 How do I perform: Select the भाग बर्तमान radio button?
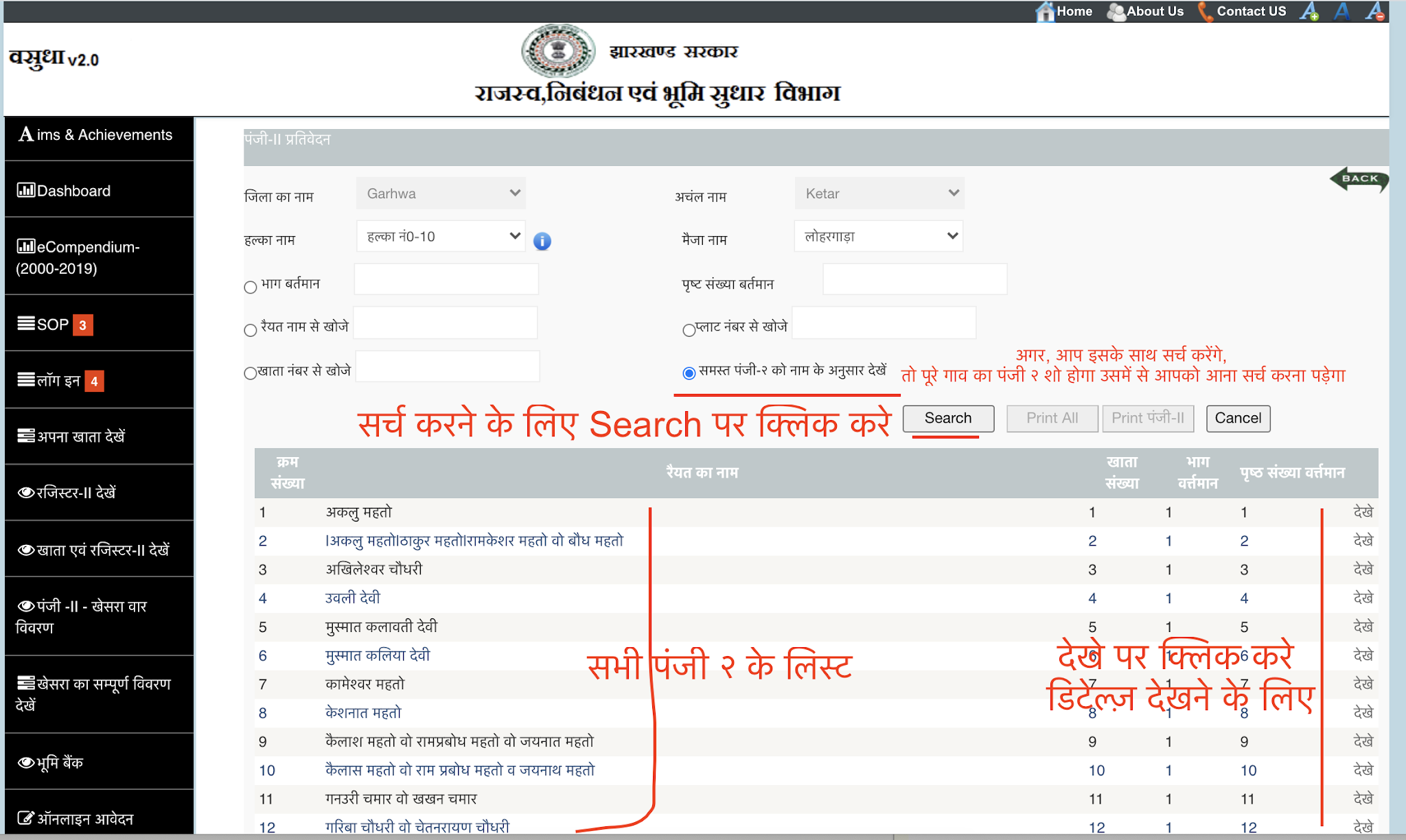click(x=251, y=287)
